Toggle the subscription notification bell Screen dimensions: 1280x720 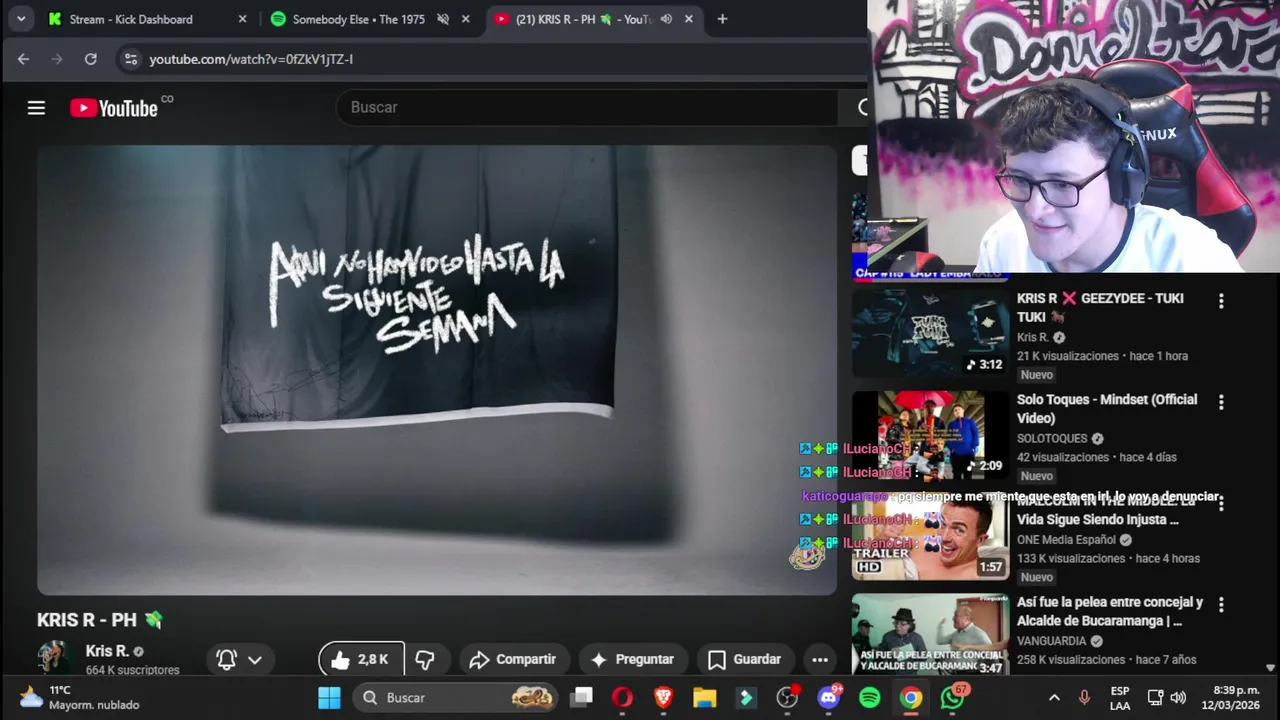227,659
